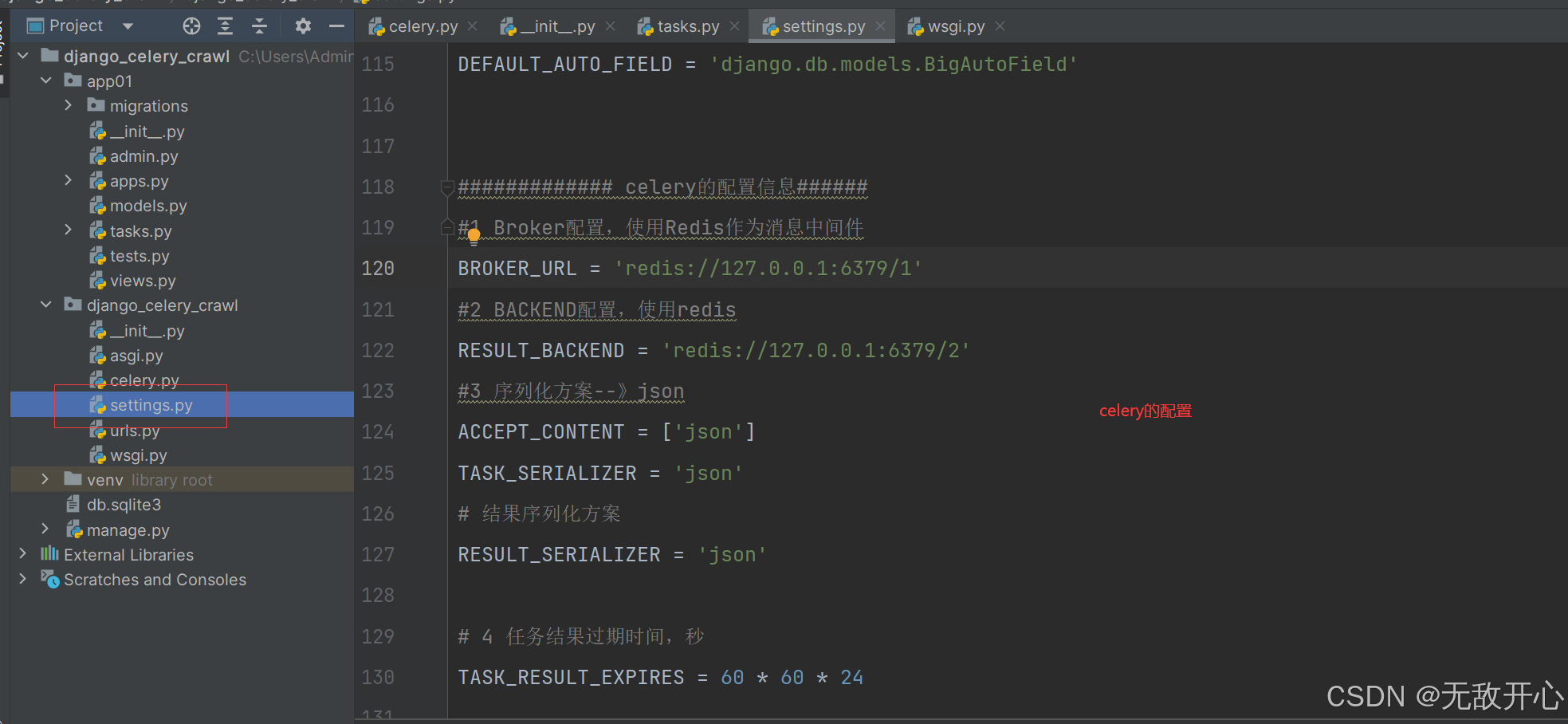
Task: Select celery.py in the project tree
Action: pos(144,380)
